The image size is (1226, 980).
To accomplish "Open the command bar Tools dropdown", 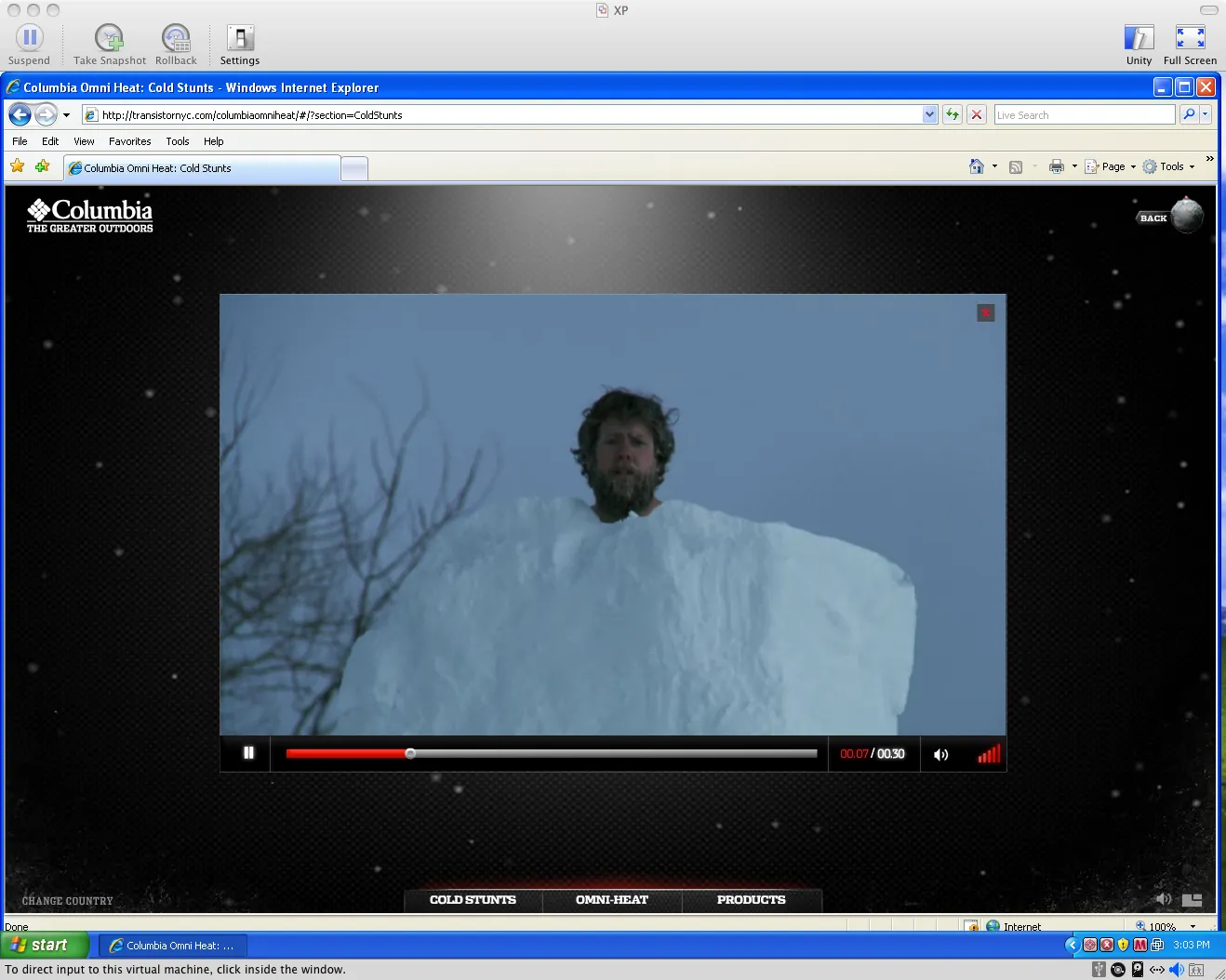I will point(1168,166).
